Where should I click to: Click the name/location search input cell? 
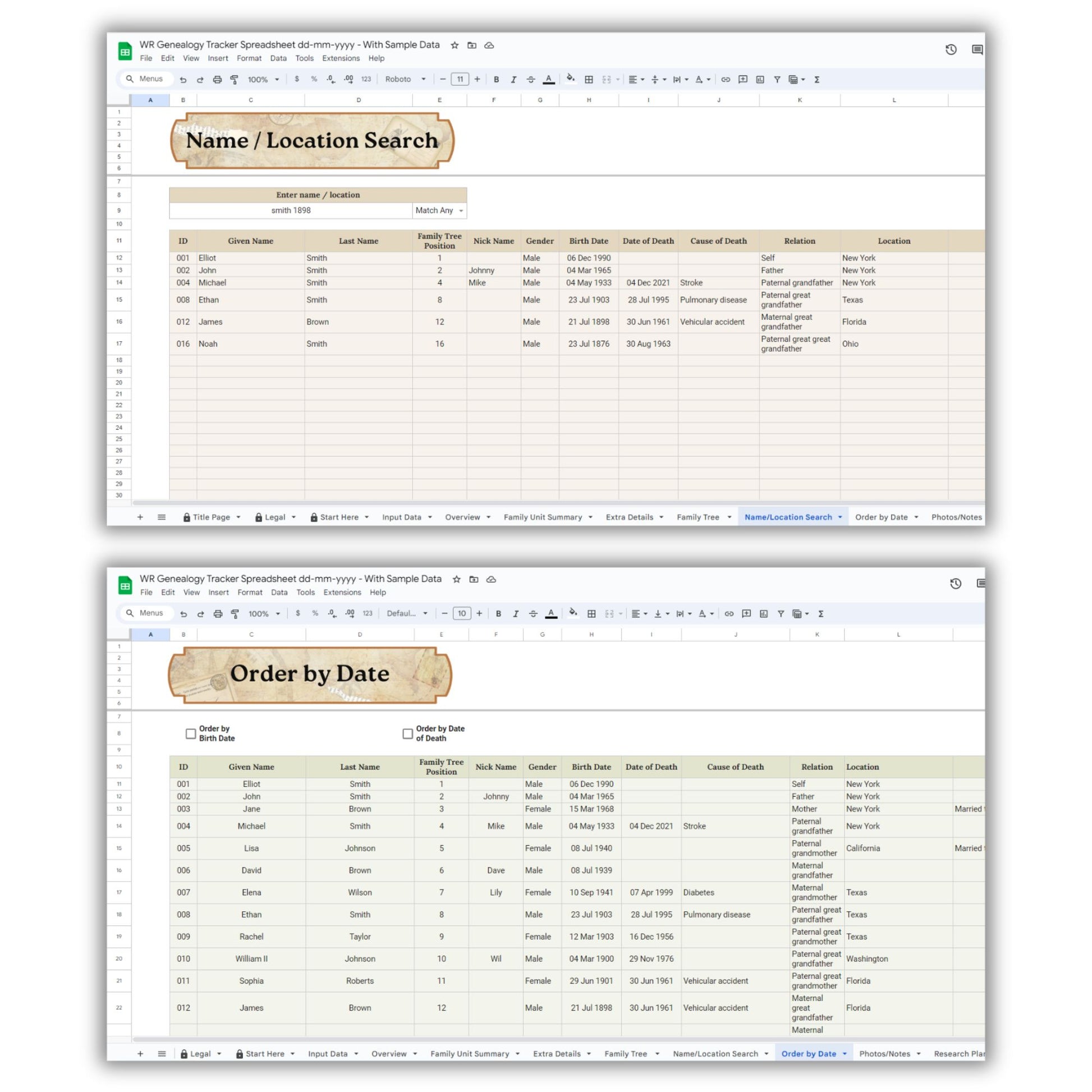[291, 210]
